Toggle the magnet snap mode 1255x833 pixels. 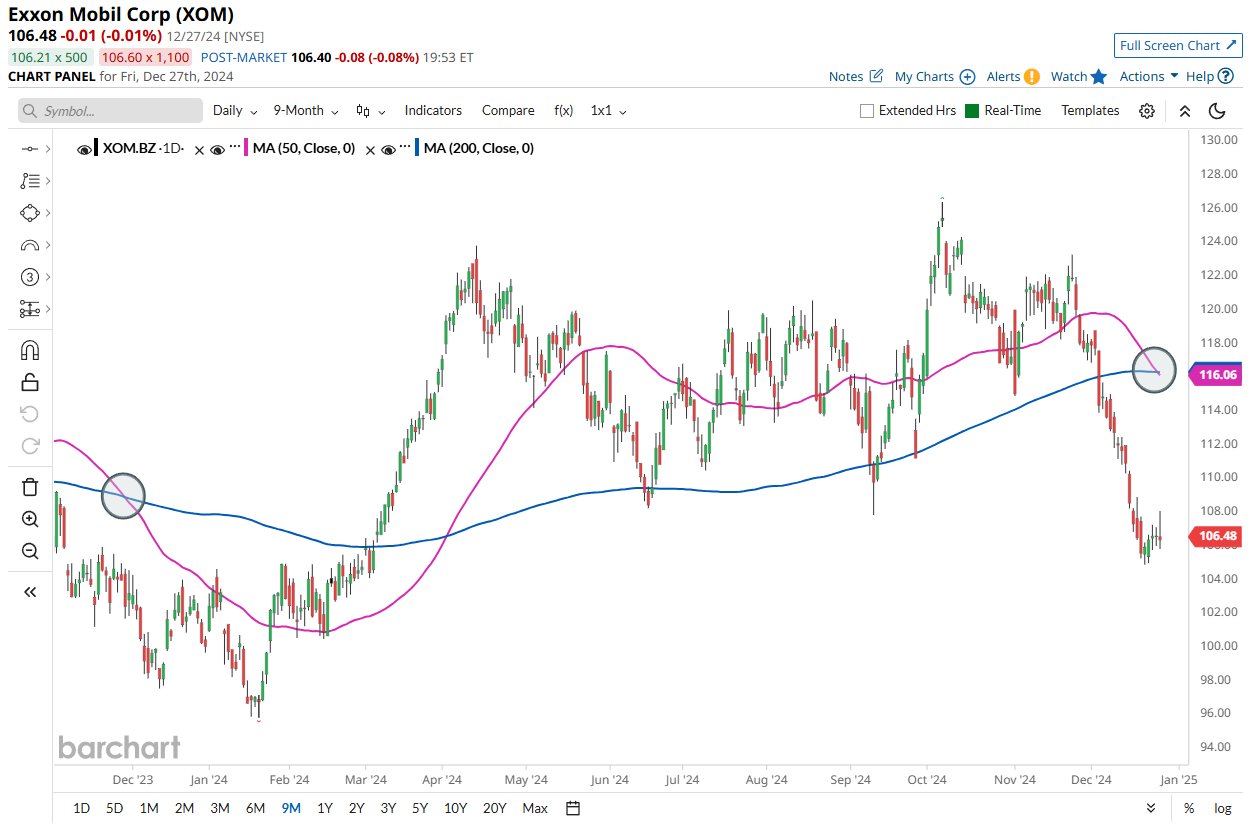click(x=29, y=350)
